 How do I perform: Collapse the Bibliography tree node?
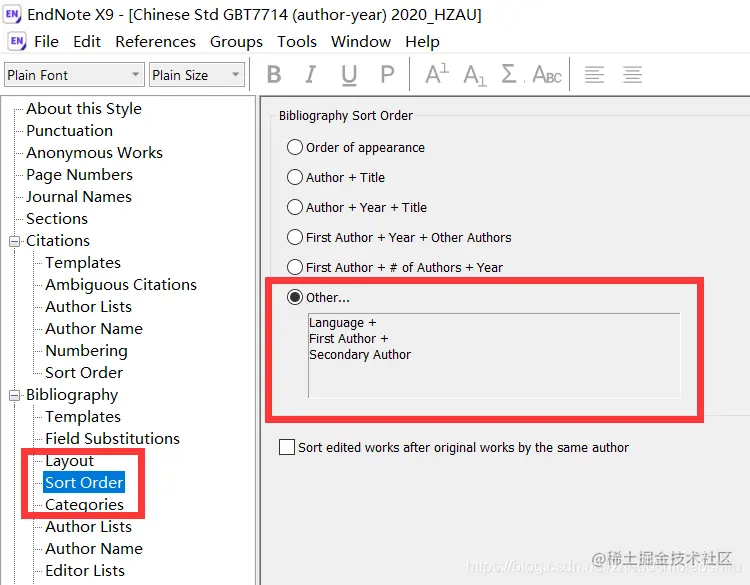pos(14,395)
